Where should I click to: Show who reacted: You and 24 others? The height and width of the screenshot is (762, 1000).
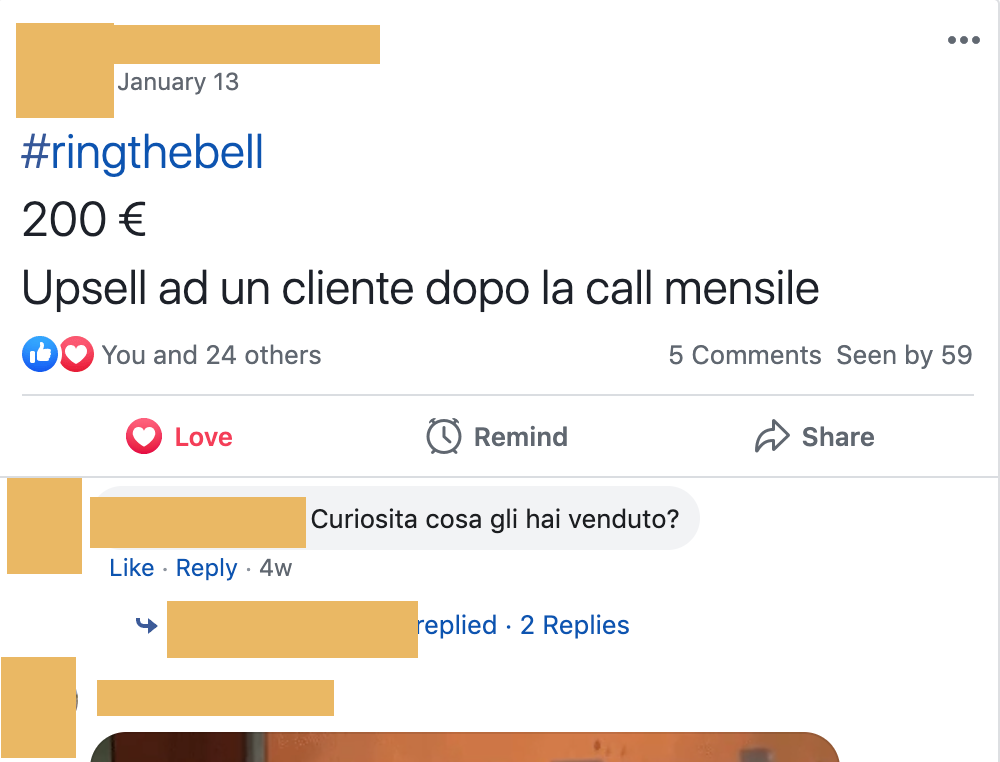pyautogui.click(x=211, y=355)
